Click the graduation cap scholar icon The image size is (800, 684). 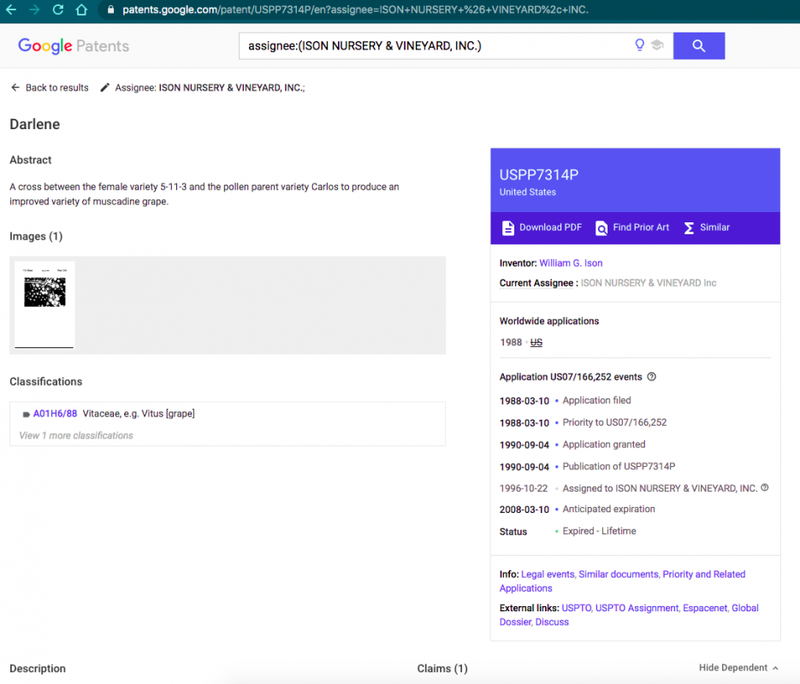click(x=657, y=45)
